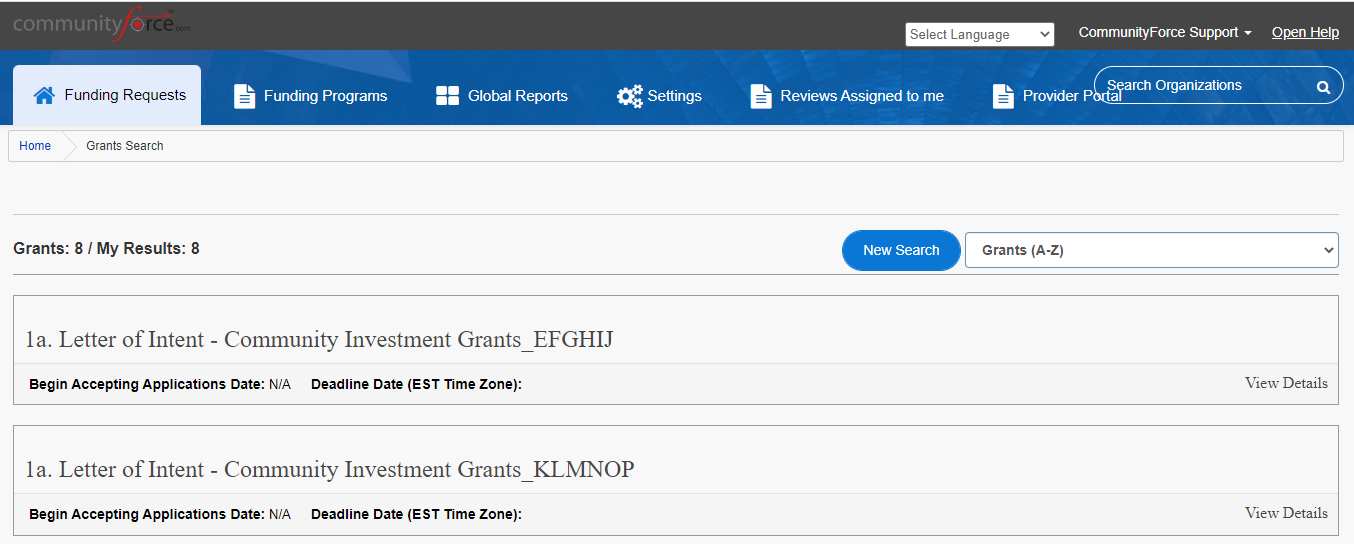Click the gears icon beside Settings
This screenshot has width=1354, height=544.
coord(630,96)
